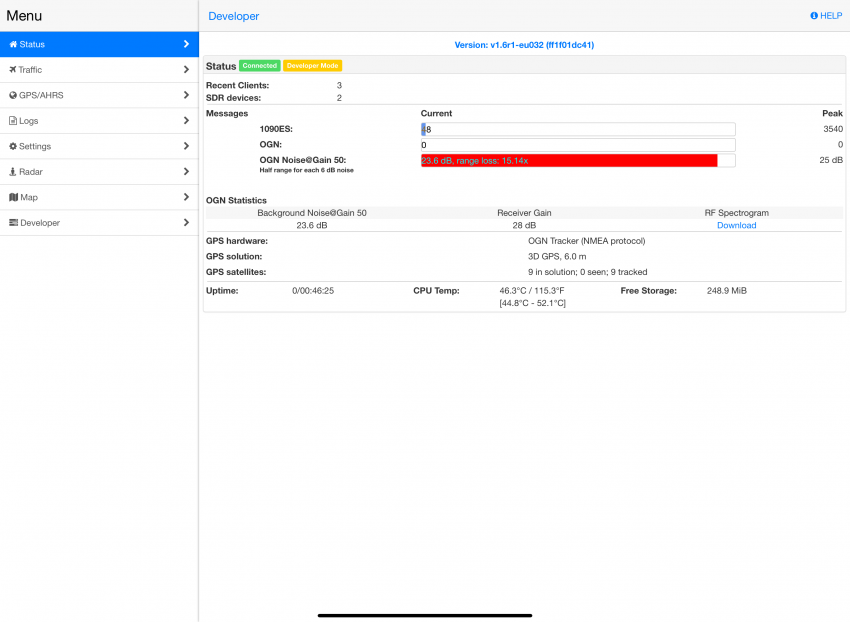Screen dimensions: 850x622
Task: Click the red OGN Noise progress bar
Action: click(568, 160)
